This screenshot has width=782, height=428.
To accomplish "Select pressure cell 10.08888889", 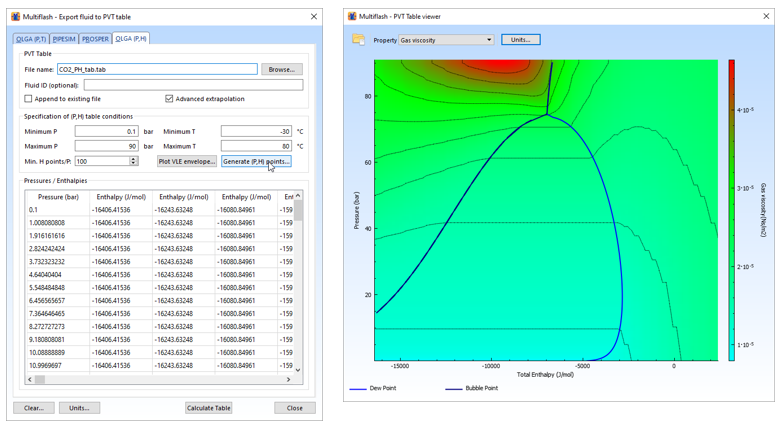I will pos(58,353).
